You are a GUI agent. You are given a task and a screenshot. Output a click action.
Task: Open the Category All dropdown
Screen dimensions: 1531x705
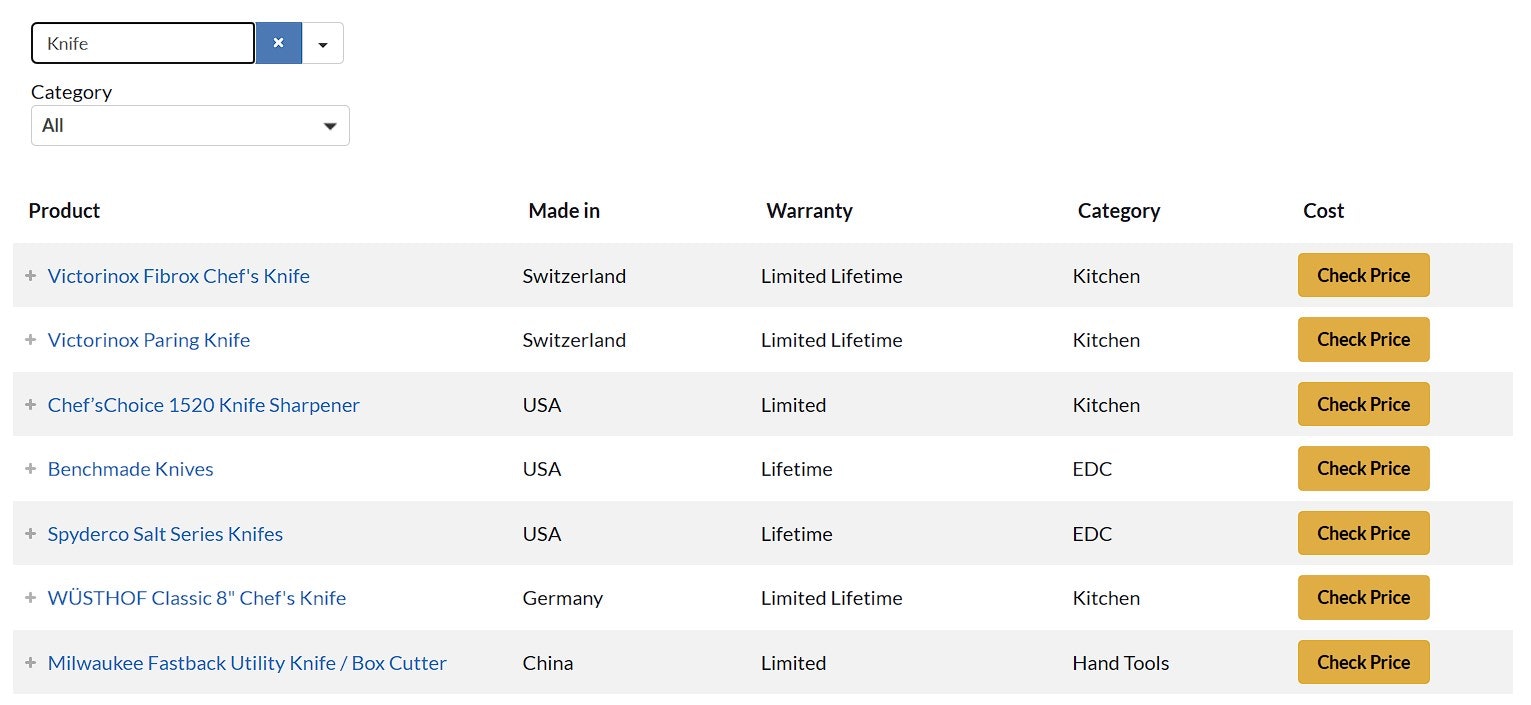click(x=190, y=126)
